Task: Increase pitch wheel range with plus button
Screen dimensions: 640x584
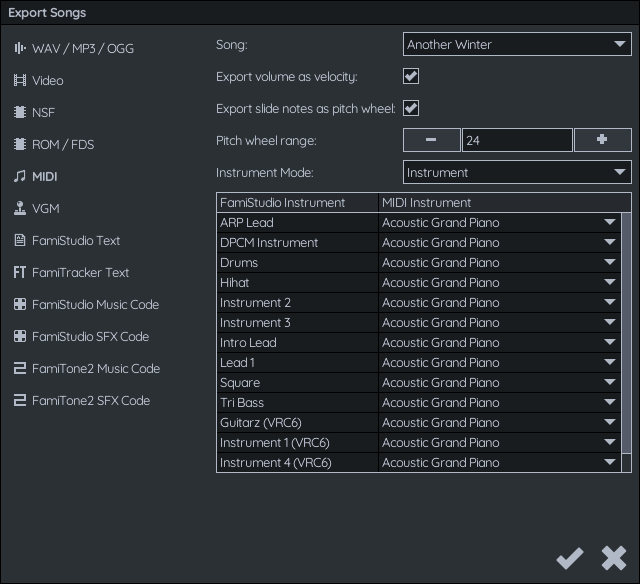Action: (x=603, y=140)
